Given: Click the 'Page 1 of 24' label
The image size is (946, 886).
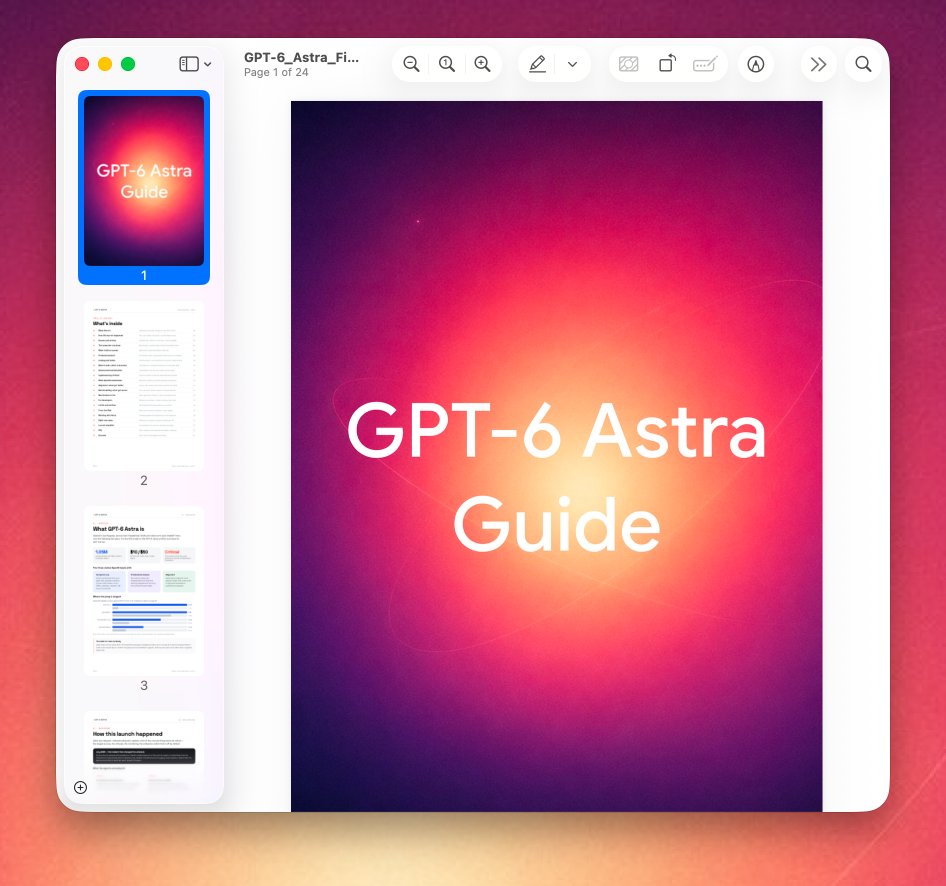Looking at the screenshot, I should (276, 72).
